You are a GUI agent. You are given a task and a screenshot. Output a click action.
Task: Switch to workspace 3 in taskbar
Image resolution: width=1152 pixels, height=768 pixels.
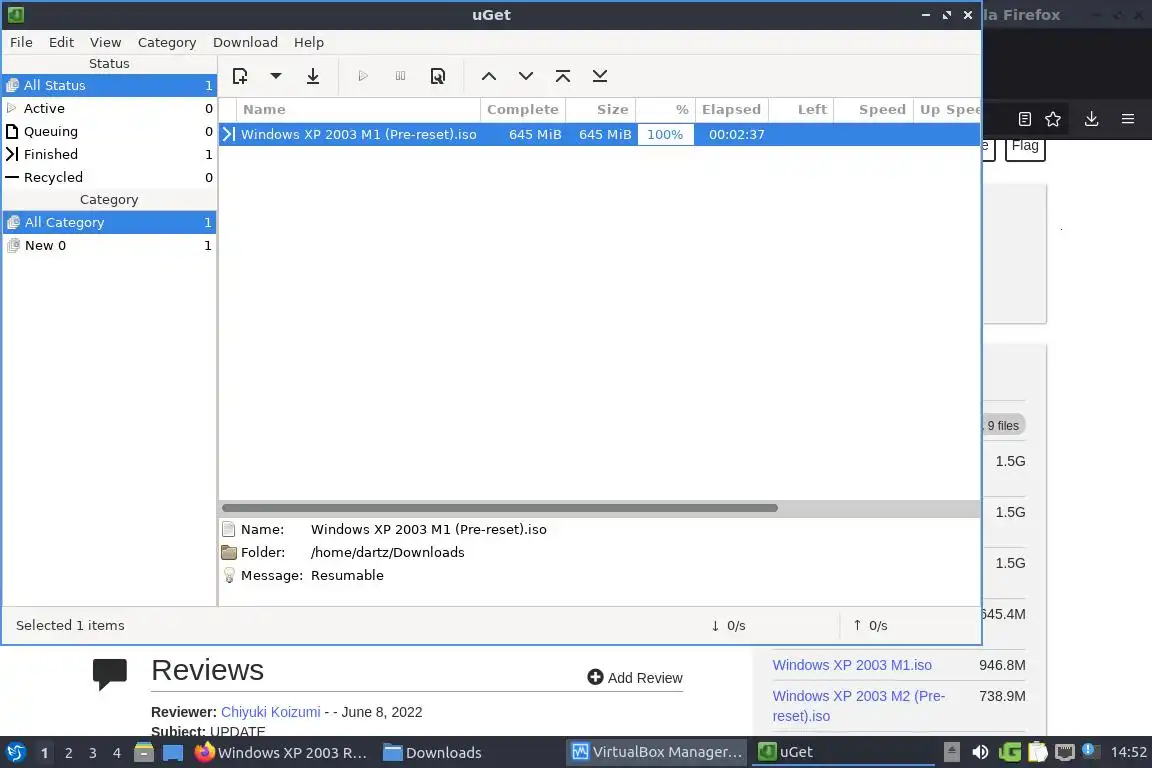(x=93, y=753)
